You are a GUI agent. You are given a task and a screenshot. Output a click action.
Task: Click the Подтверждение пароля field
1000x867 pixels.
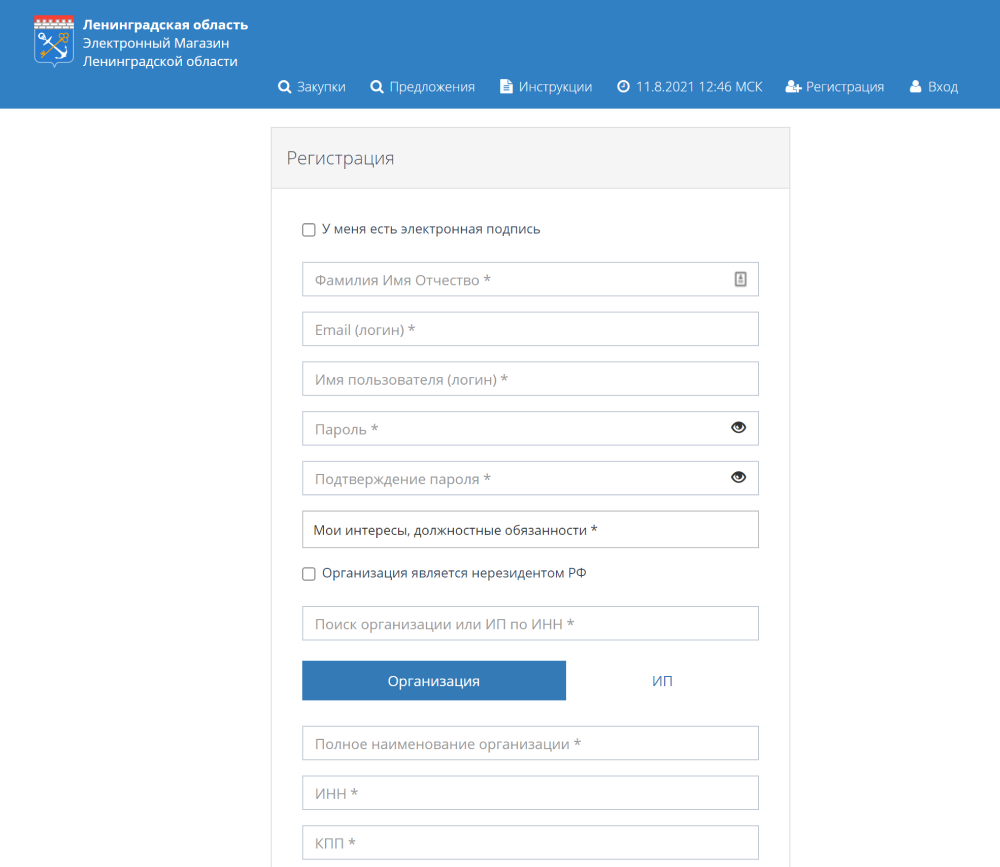coord(531,478)
